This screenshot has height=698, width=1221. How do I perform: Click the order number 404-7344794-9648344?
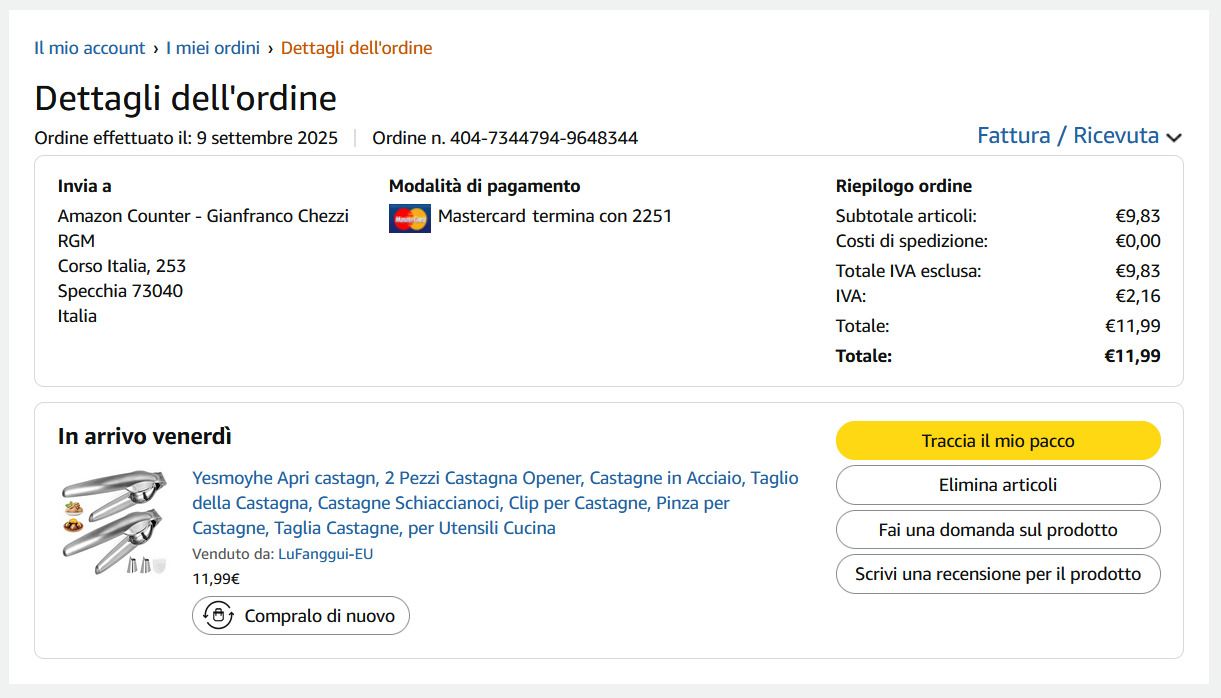click(x=544, y=138)
